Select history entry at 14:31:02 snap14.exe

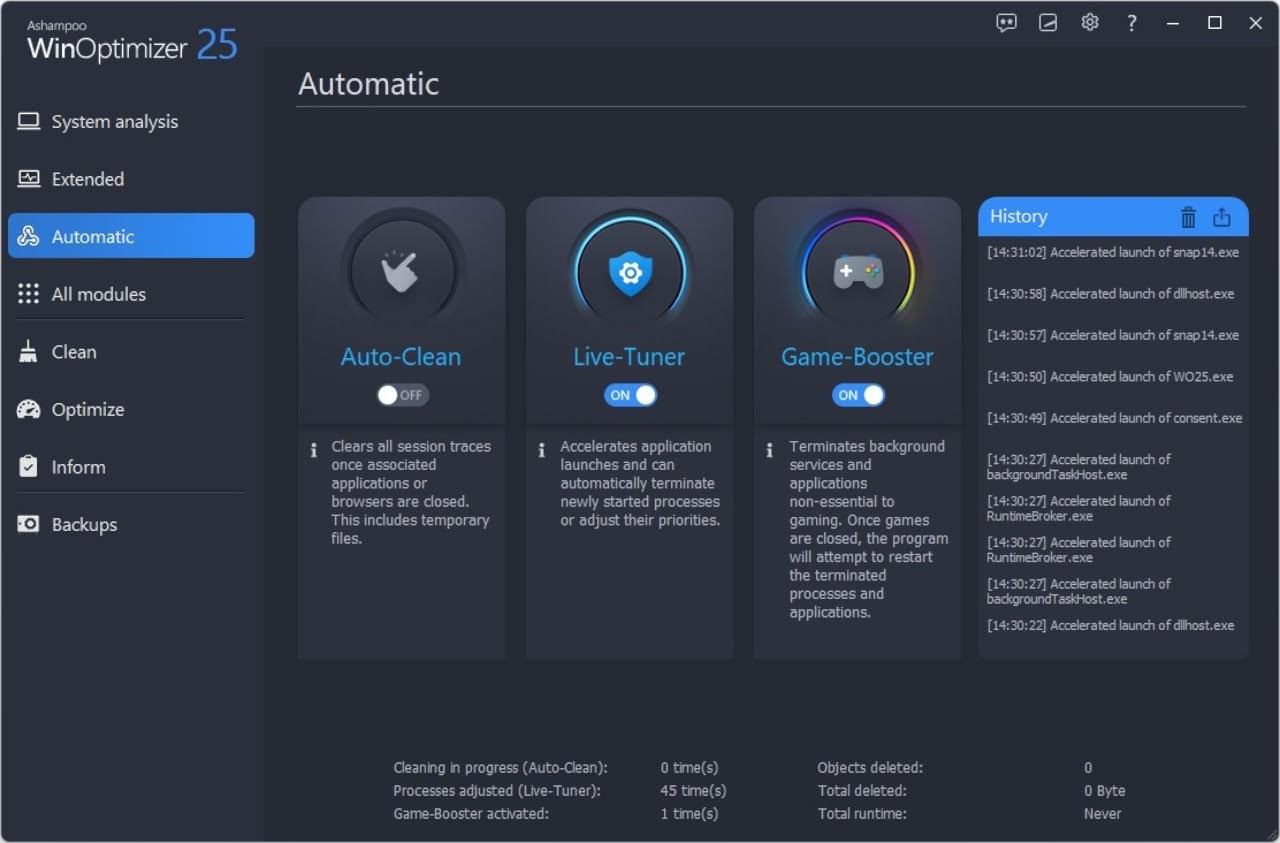(1113, 253)
